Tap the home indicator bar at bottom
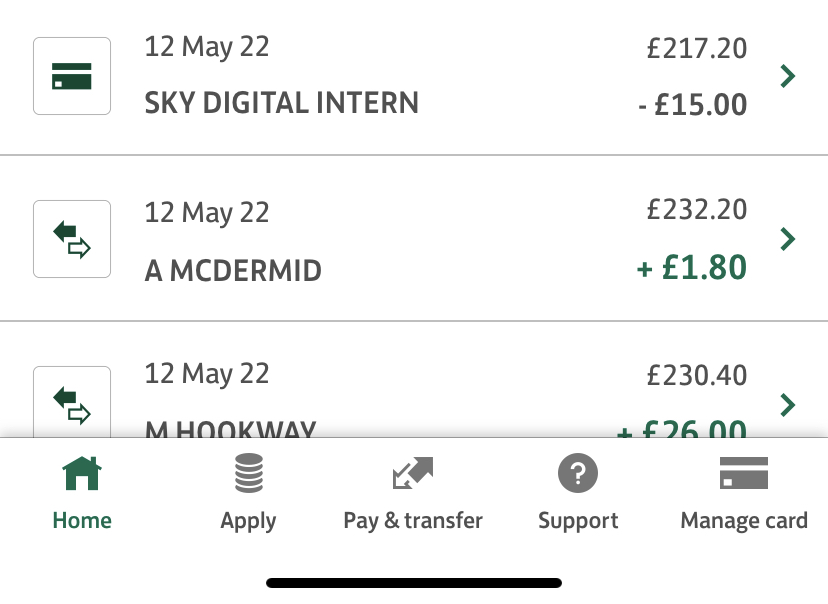This screenshot has height=604, width=828. click(x=413, y=582)
